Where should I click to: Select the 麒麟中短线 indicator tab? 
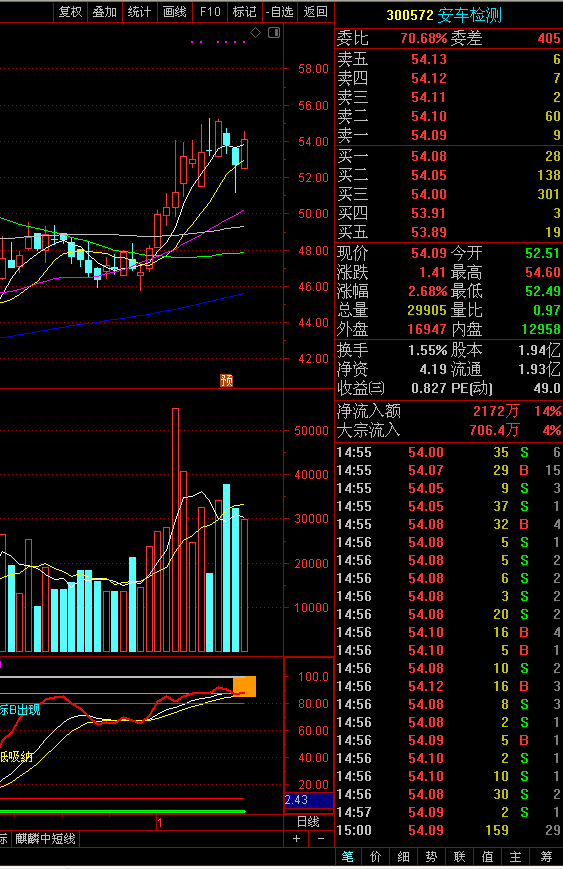click(45, 839)
